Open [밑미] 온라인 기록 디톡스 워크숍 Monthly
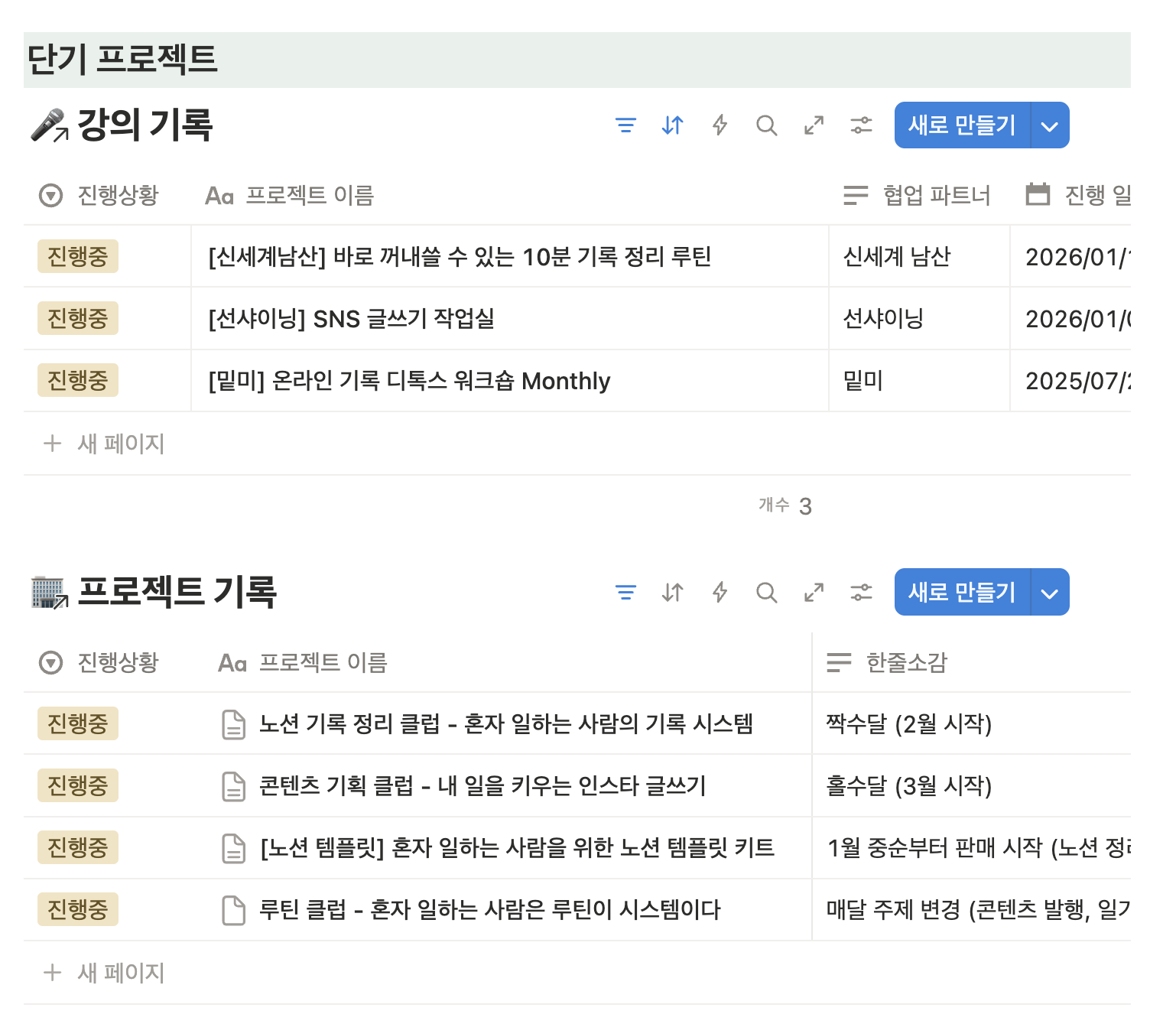 [x=409, y=381]
